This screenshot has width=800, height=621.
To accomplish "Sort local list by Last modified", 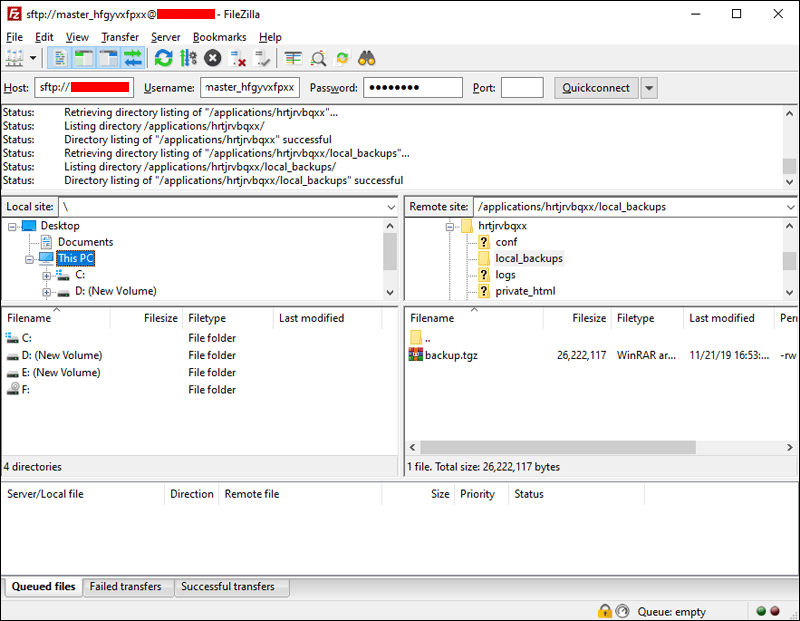I will pyautogui.click(x=328, y=318).
